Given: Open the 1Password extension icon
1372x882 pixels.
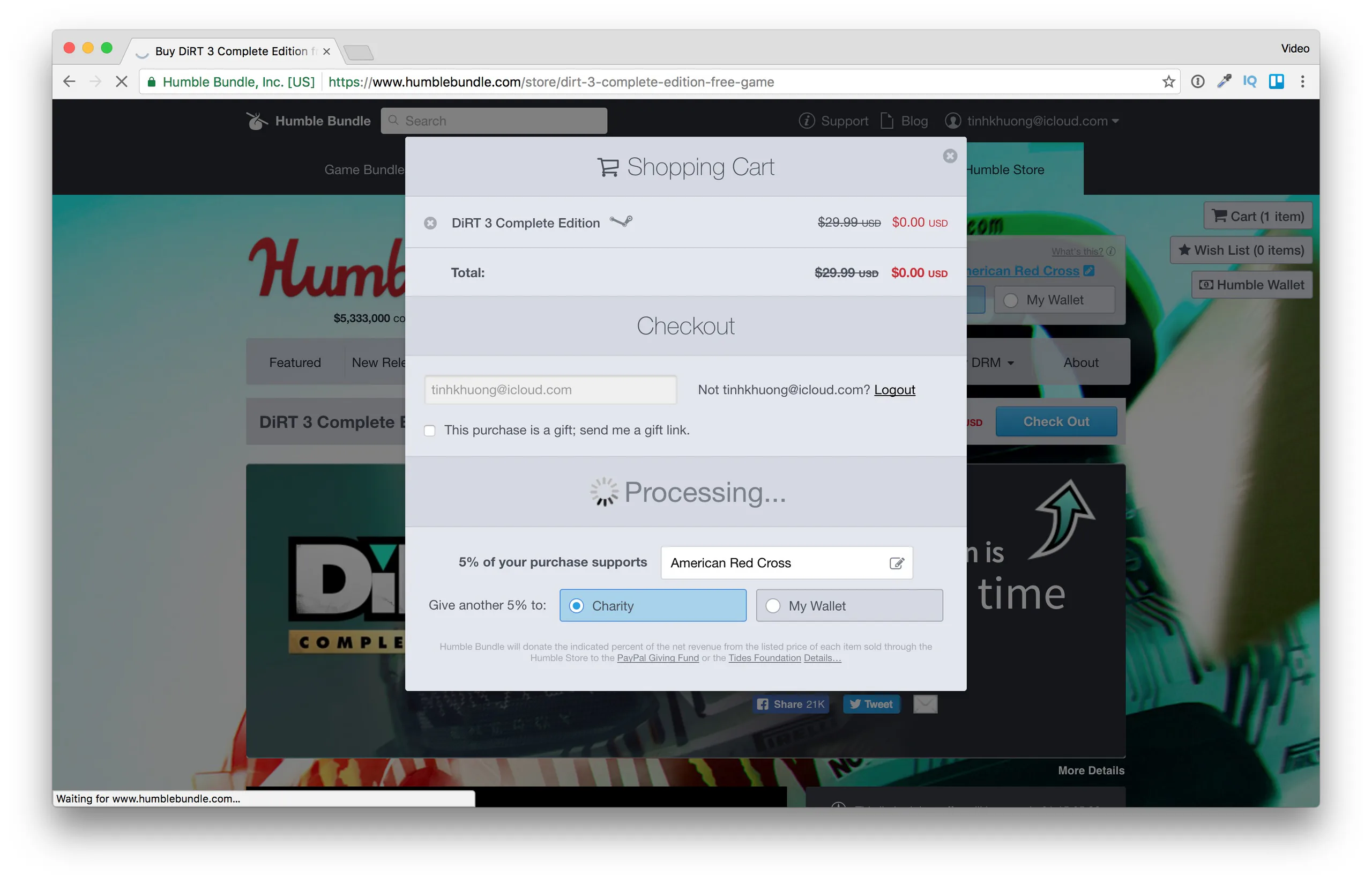Looking at the screenshot, I should 1197,82.
